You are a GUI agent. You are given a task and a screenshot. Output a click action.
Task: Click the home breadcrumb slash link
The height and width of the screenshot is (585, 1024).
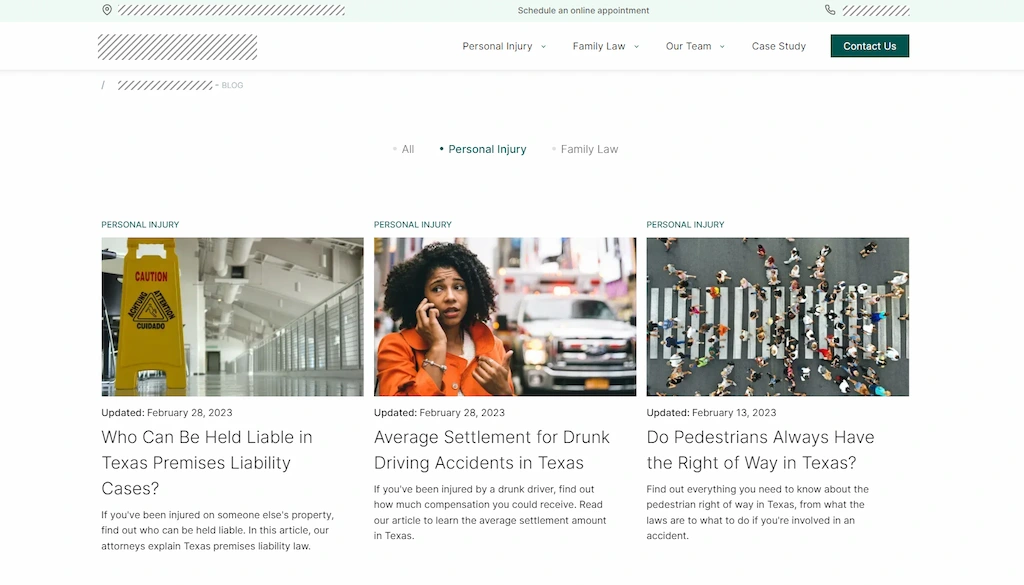103,85
